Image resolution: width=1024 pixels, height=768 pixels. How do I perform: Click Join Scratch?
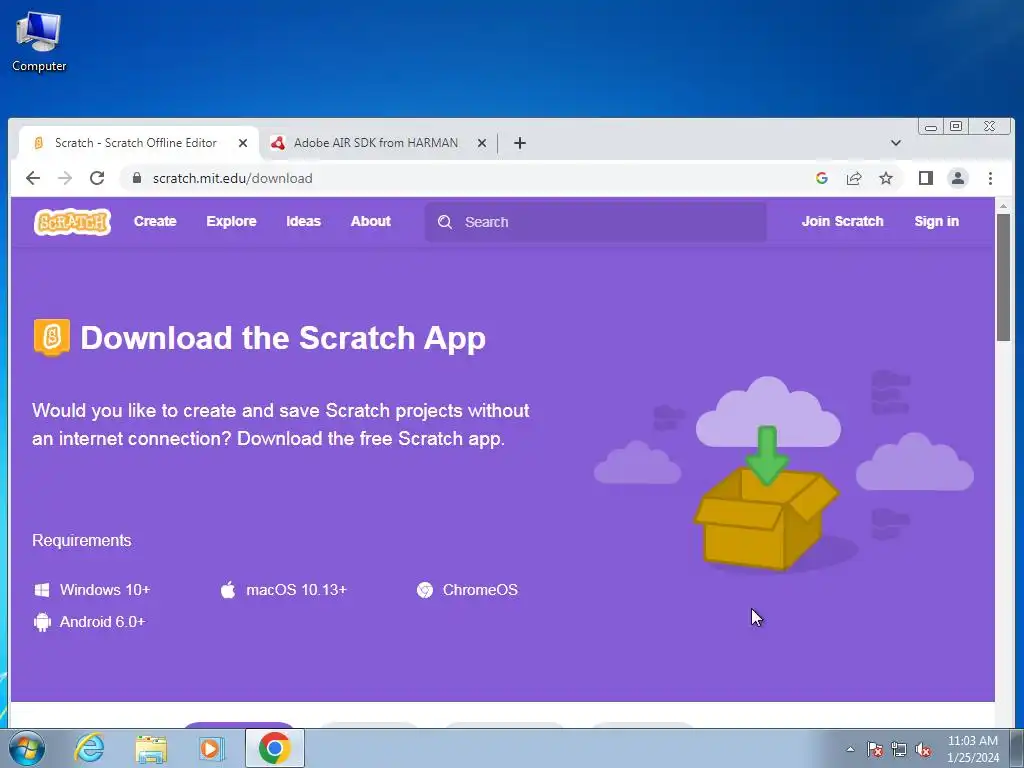842,221
